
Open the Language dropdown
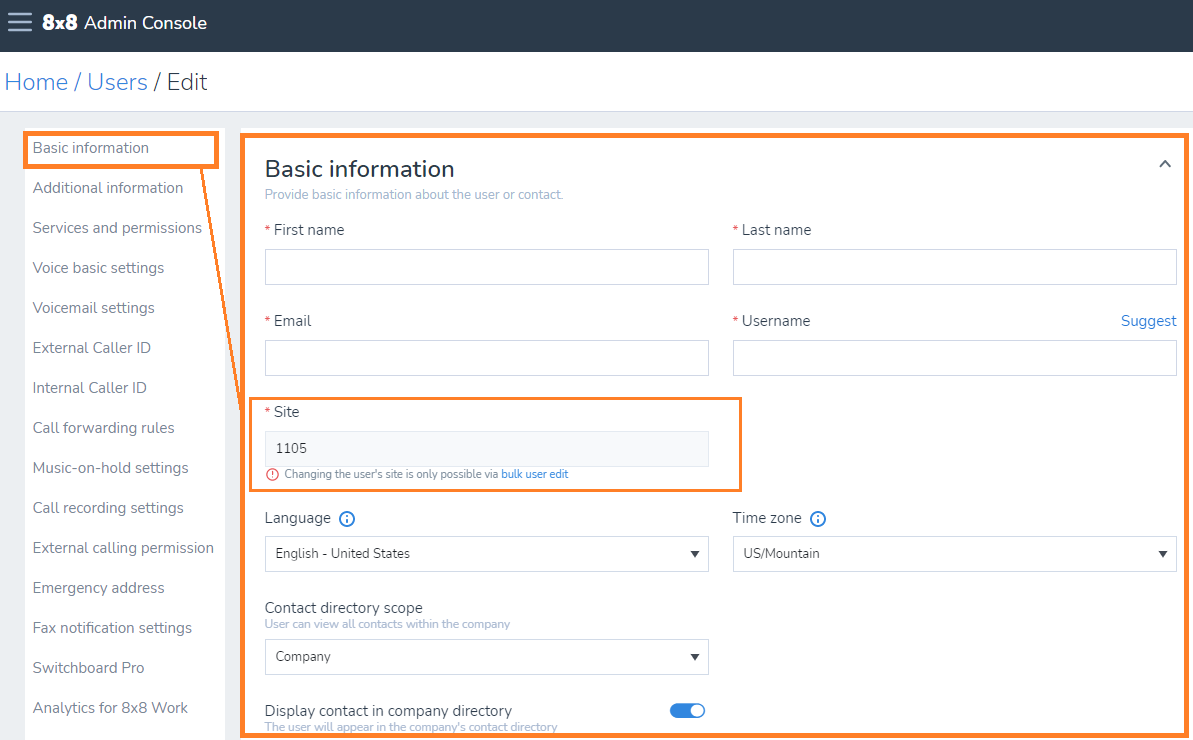(x=487, y=554)
